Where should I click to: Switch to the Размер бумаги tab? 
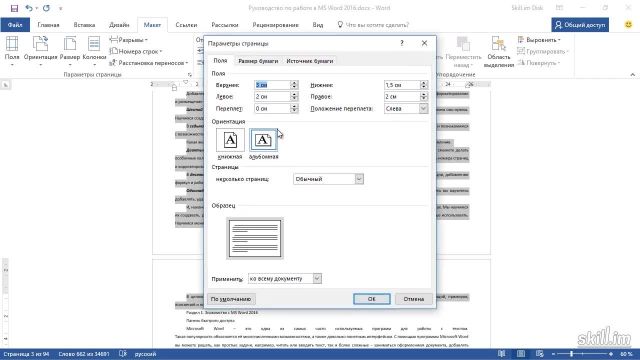(258, 61)
